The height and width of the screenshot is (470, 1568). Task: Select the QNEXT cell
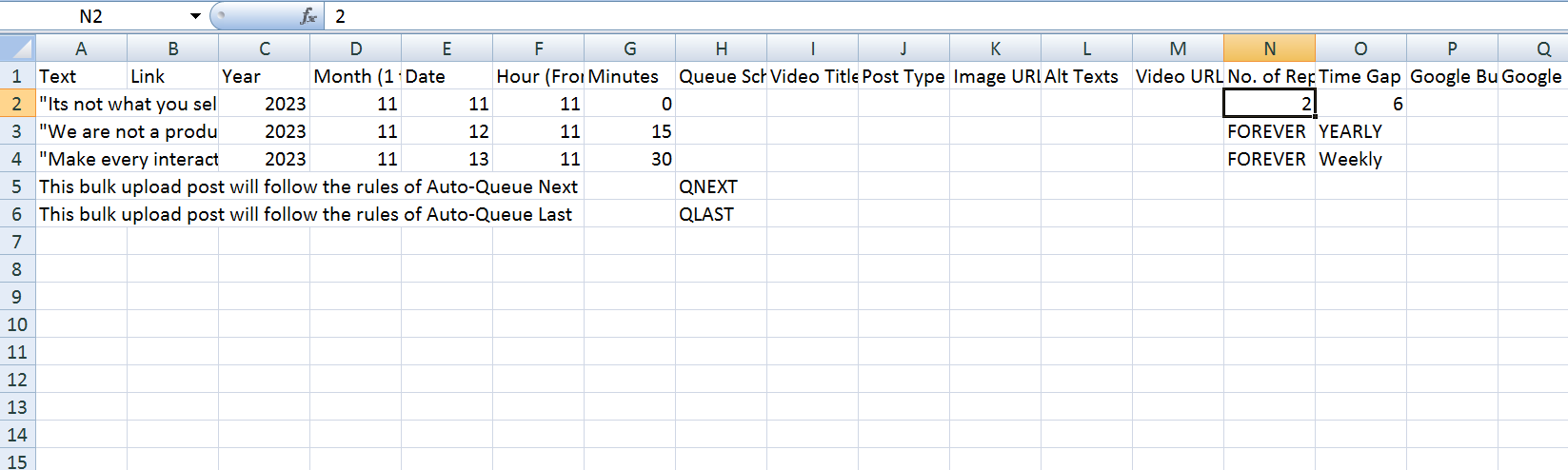pyautogui.click(x=721, y=186)
